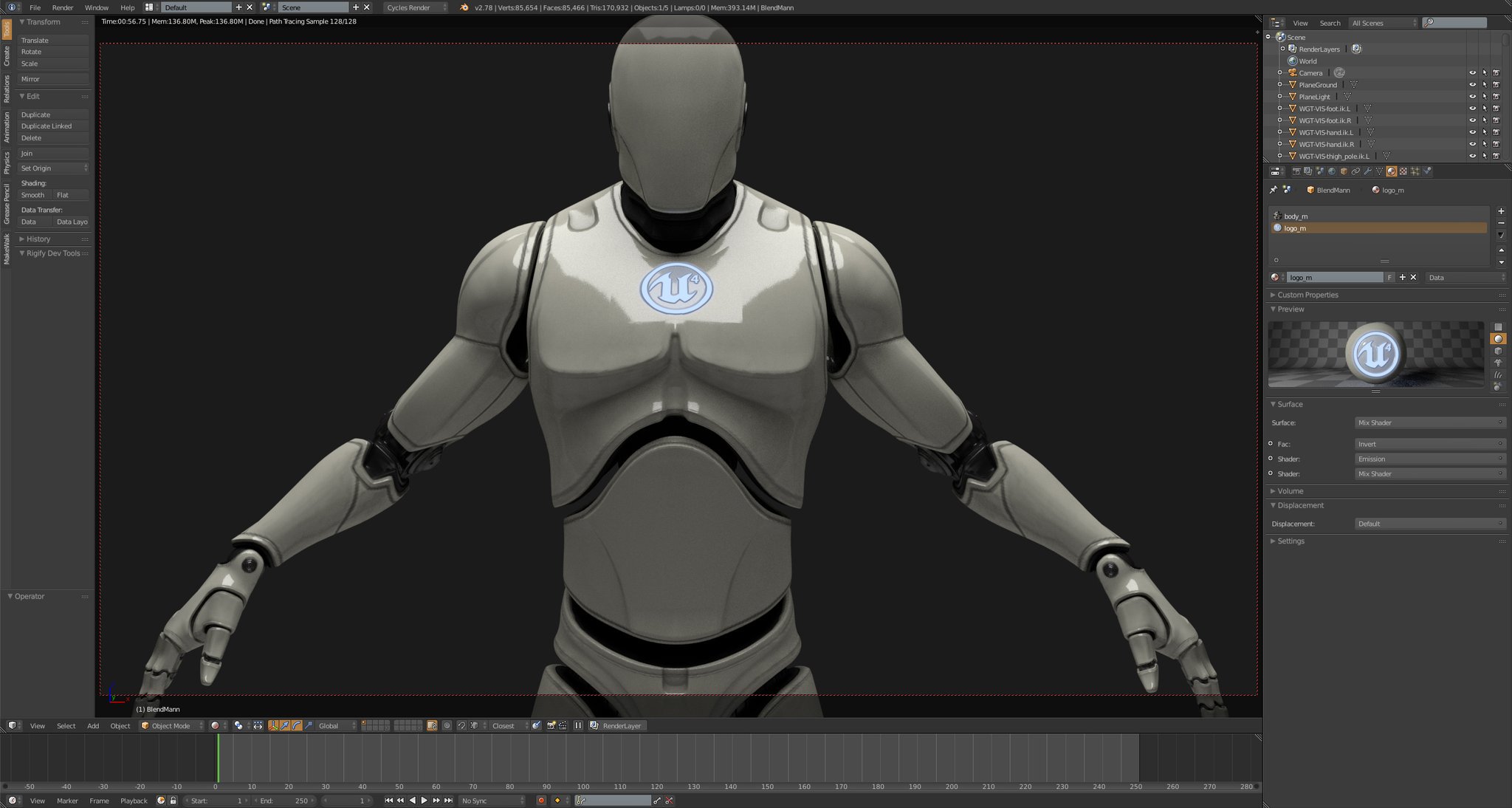Open the Render properties tab

tap(1297, 171)
